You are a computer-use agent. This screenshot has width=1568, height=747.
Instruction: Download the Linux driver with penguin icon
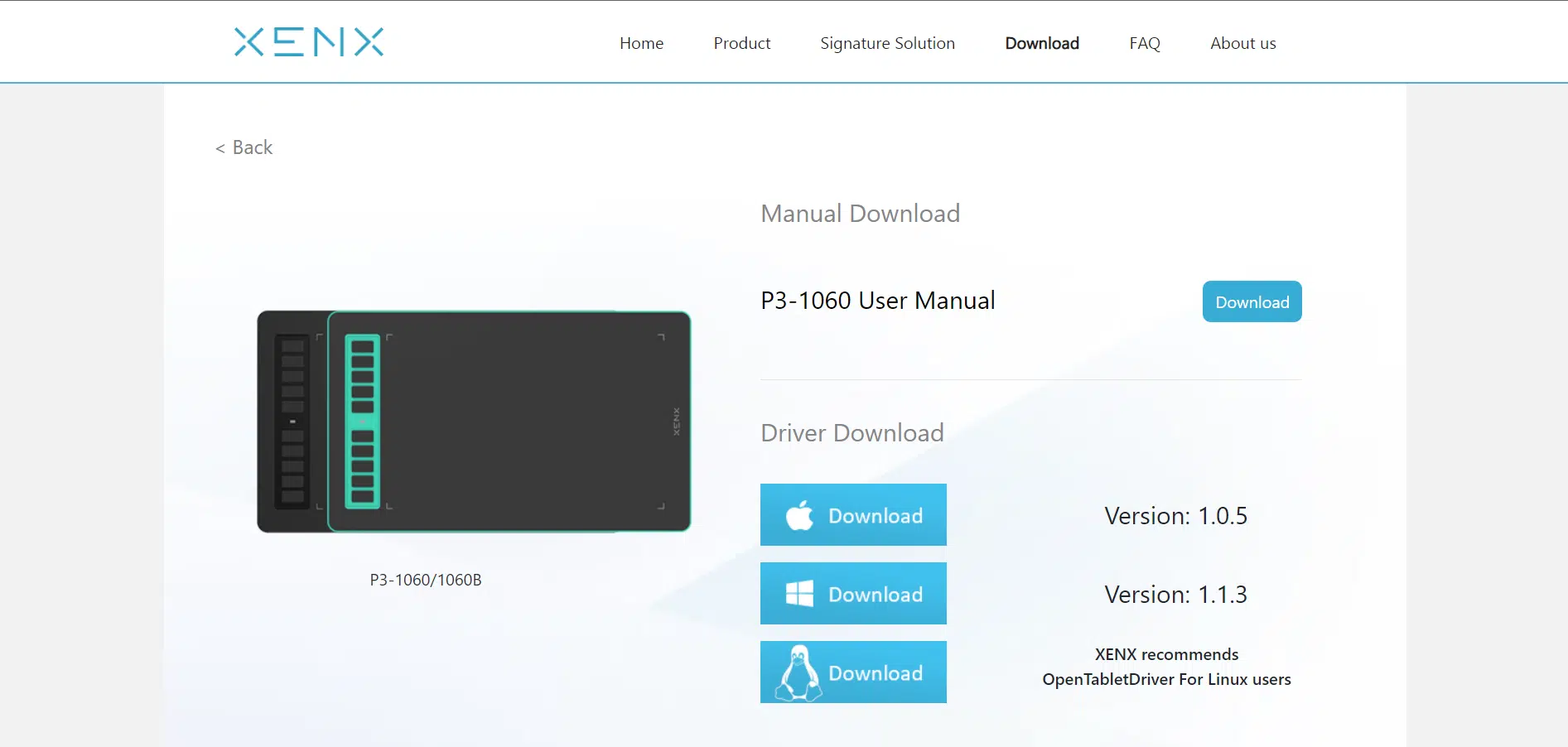pos(853,672)
